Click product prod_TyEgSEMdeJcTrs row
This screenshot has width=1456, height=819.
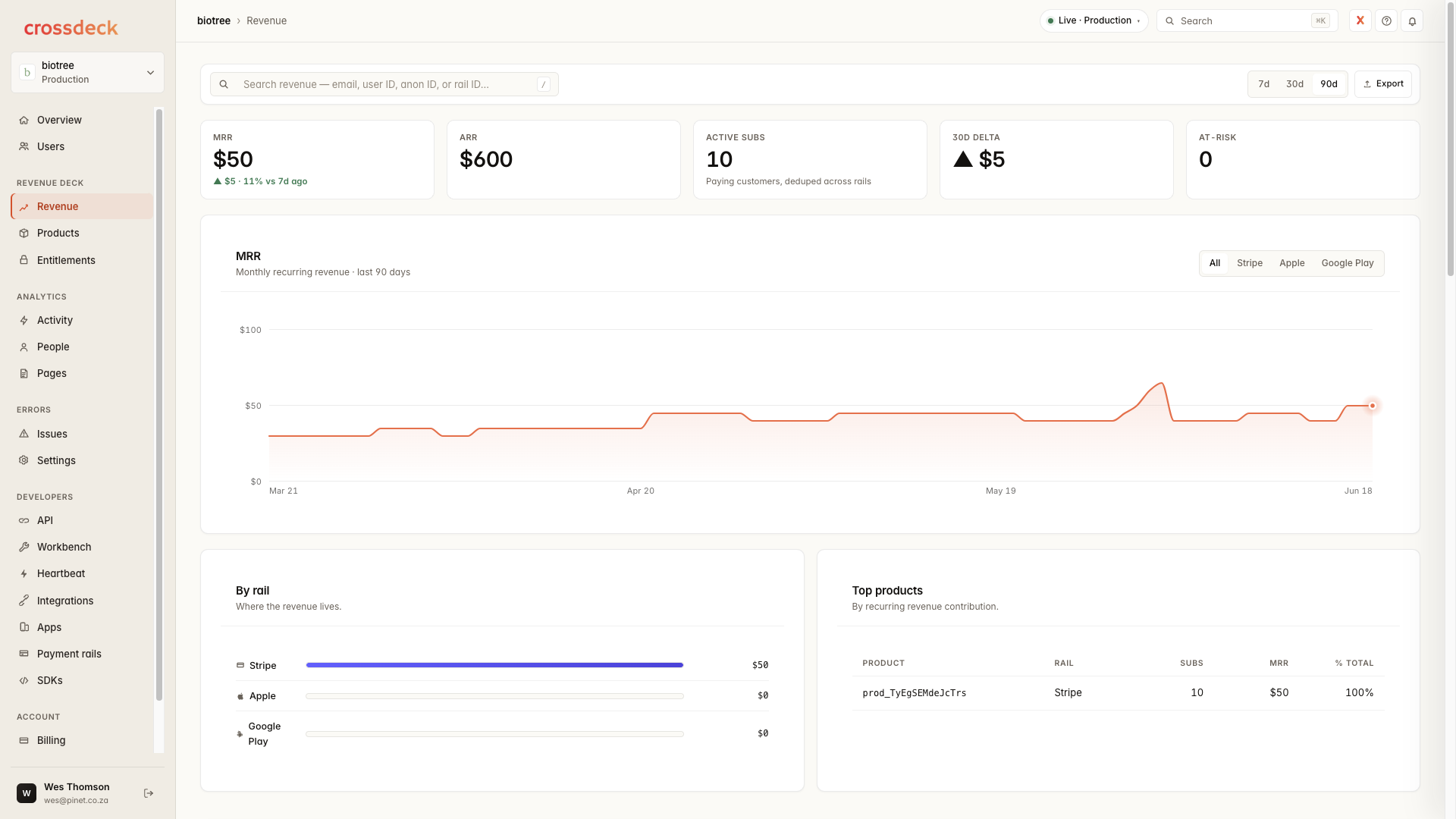coord(1118,693)
